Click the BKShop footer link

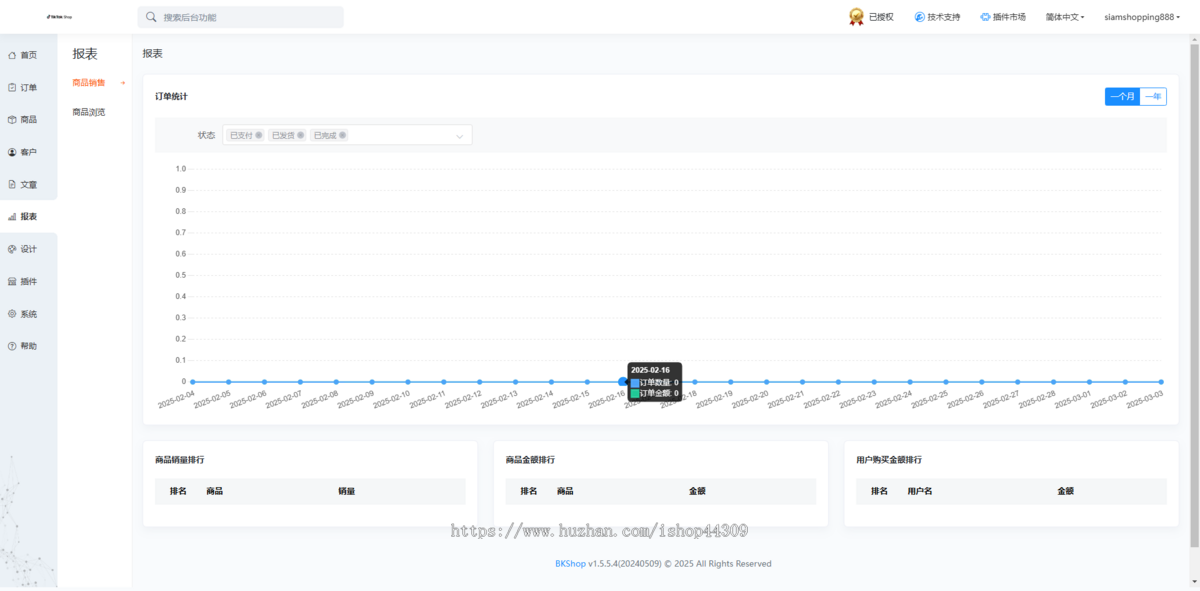(x=570, y=564)
